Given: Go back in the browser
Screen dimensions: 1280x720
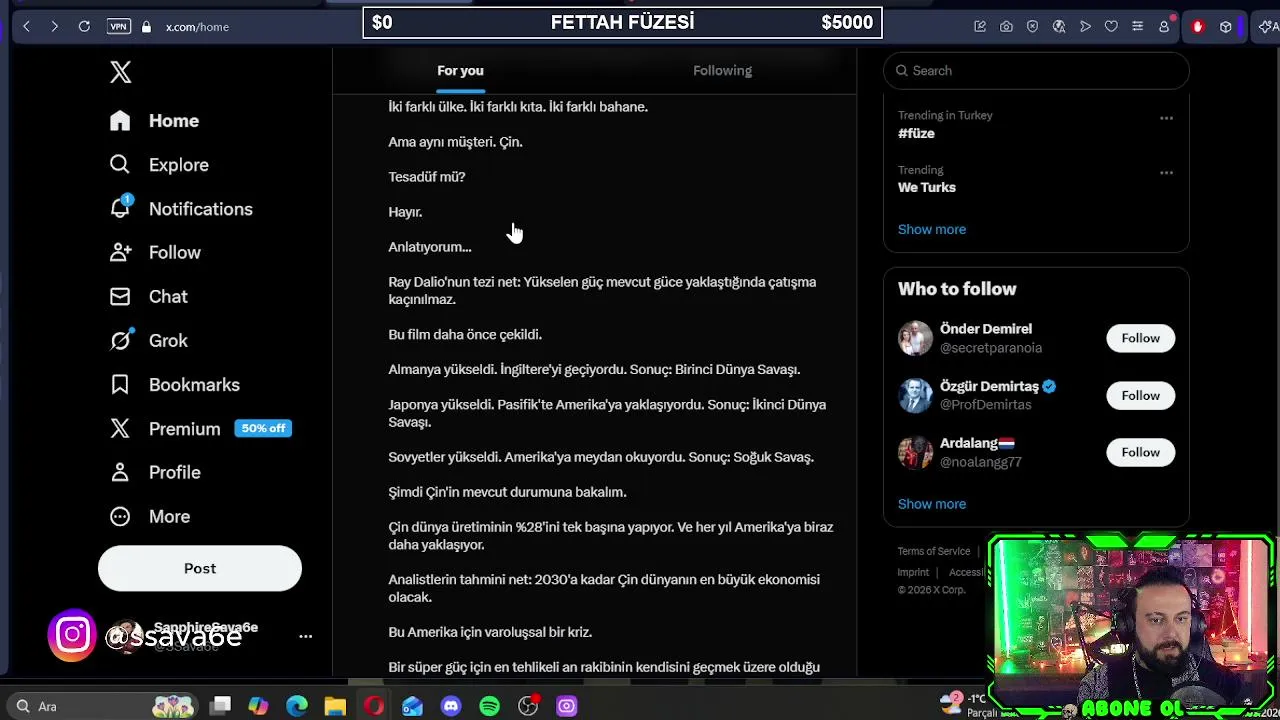Looking at the screenshot, I should (x=27, y=27).
